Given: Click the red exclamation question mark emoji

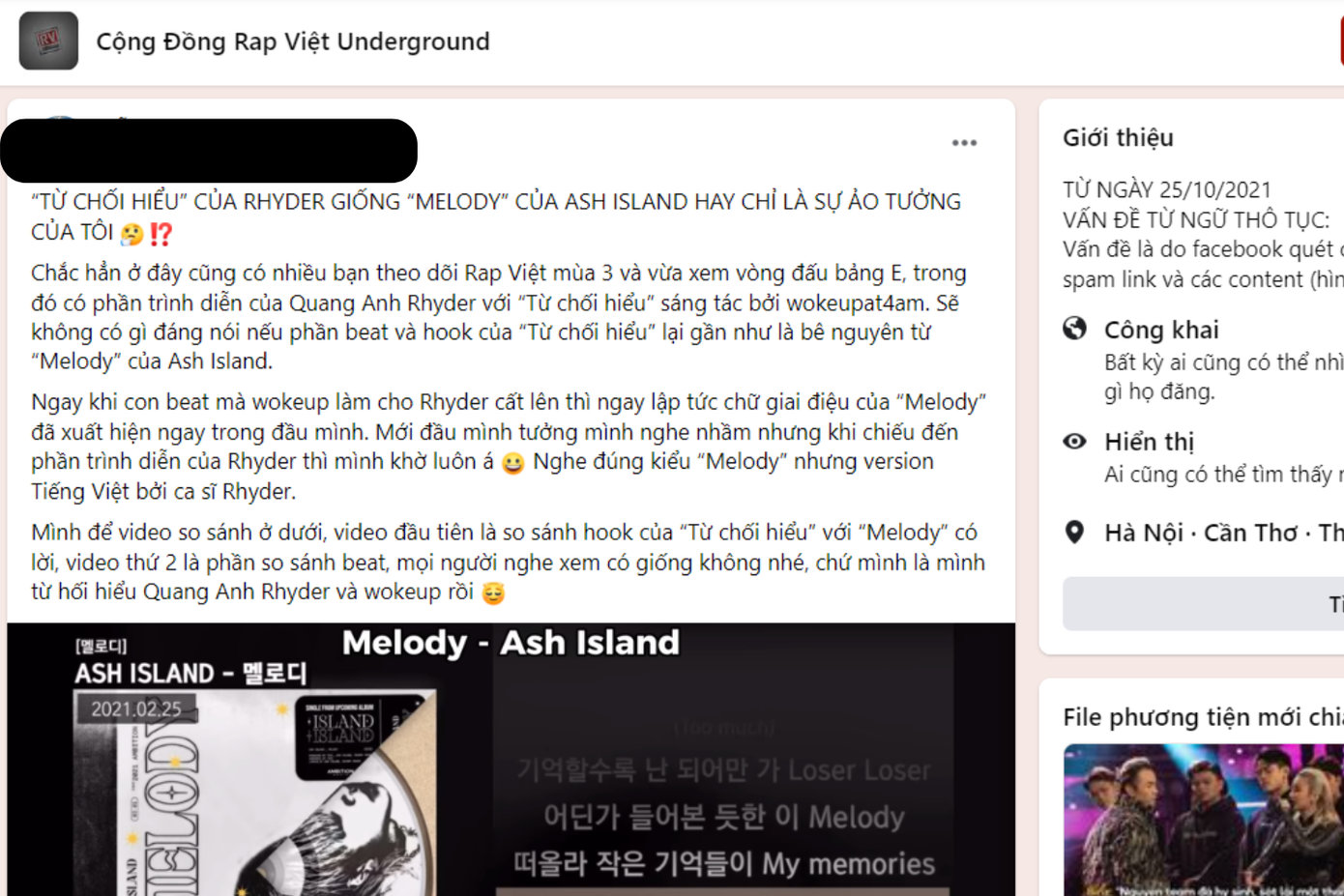Looking at the screenshot, I should click(161, 234).
